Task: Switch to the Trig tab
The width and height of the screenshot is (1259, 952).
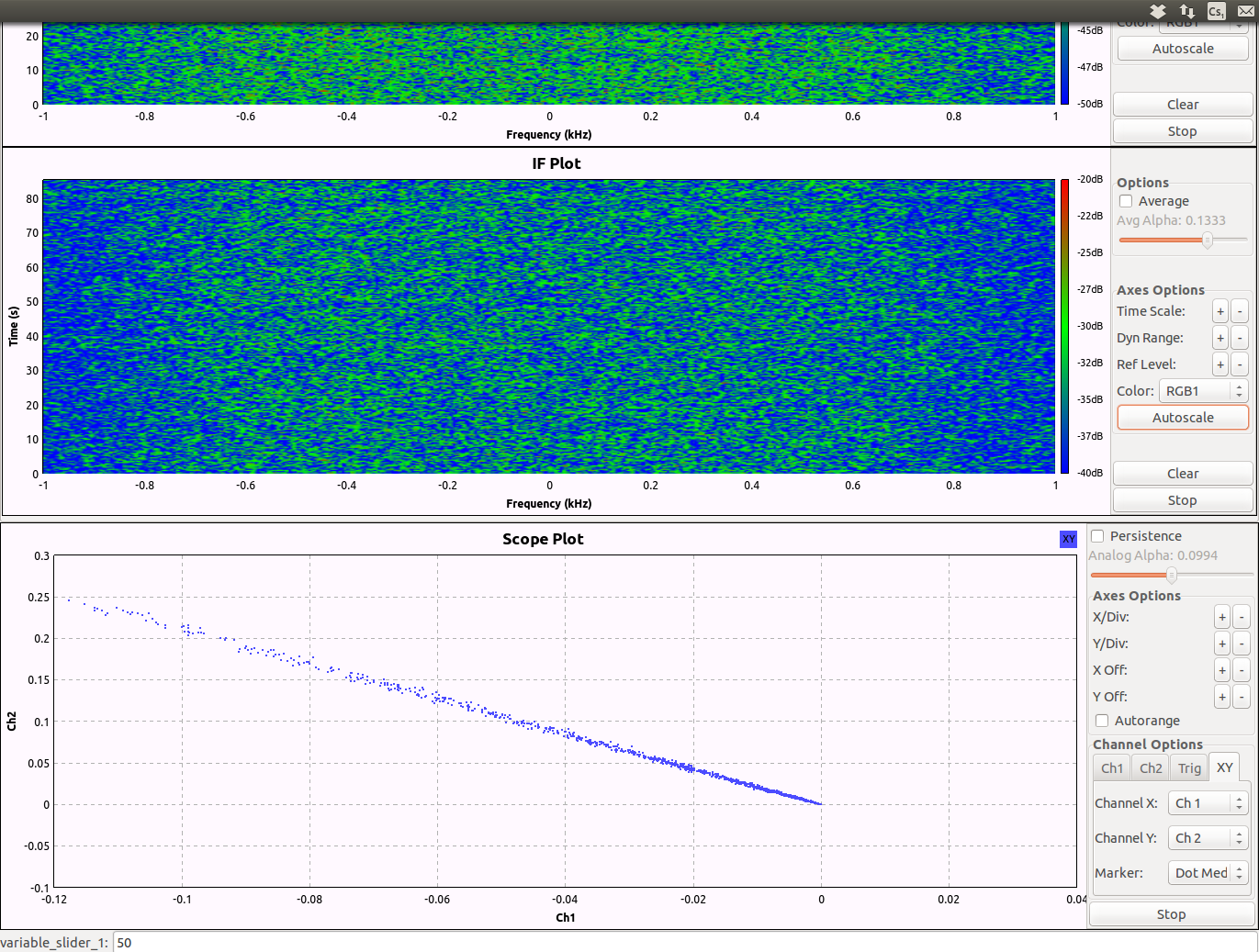Action: [x=1189, y=768]
